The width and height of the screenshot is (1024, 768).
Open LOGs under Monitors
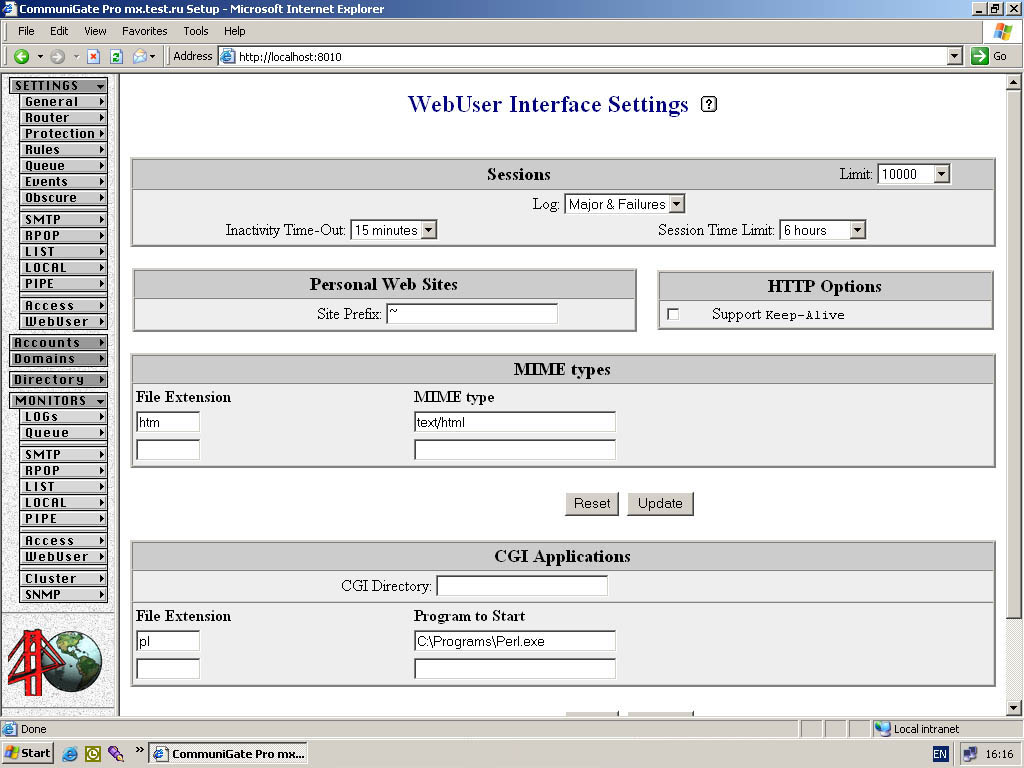(x=64, y=417)
